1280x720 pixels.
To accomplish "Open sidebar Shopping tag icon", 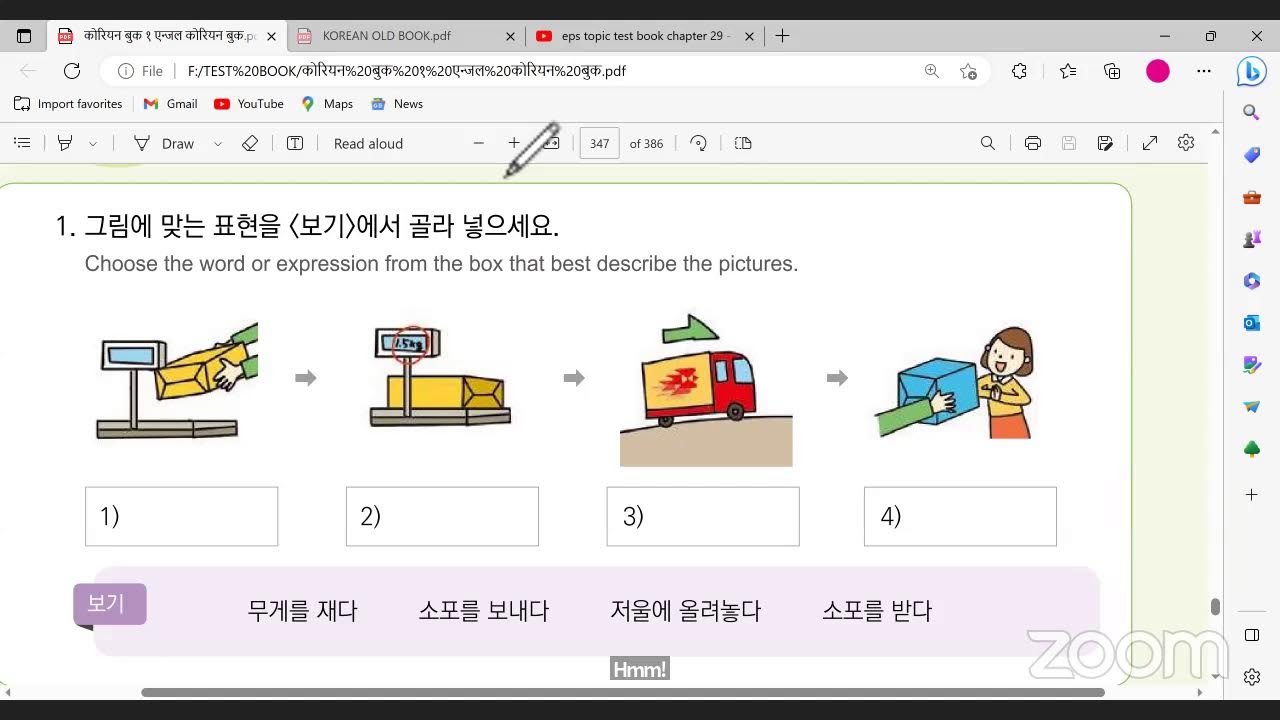I will 1252,155.
